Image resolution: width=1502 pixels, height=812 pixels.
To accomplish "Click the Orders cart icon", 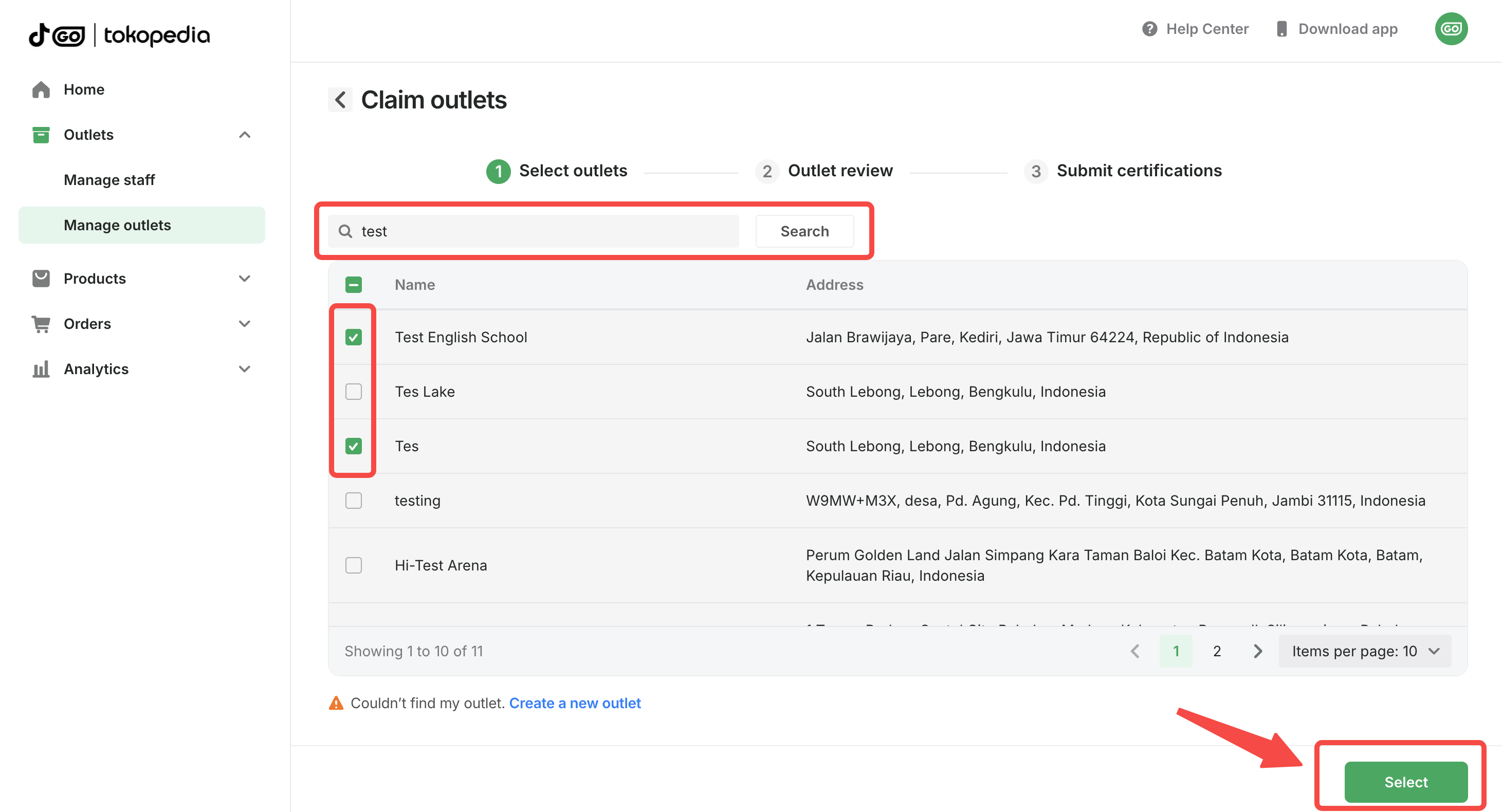I will tap(41, 324).
